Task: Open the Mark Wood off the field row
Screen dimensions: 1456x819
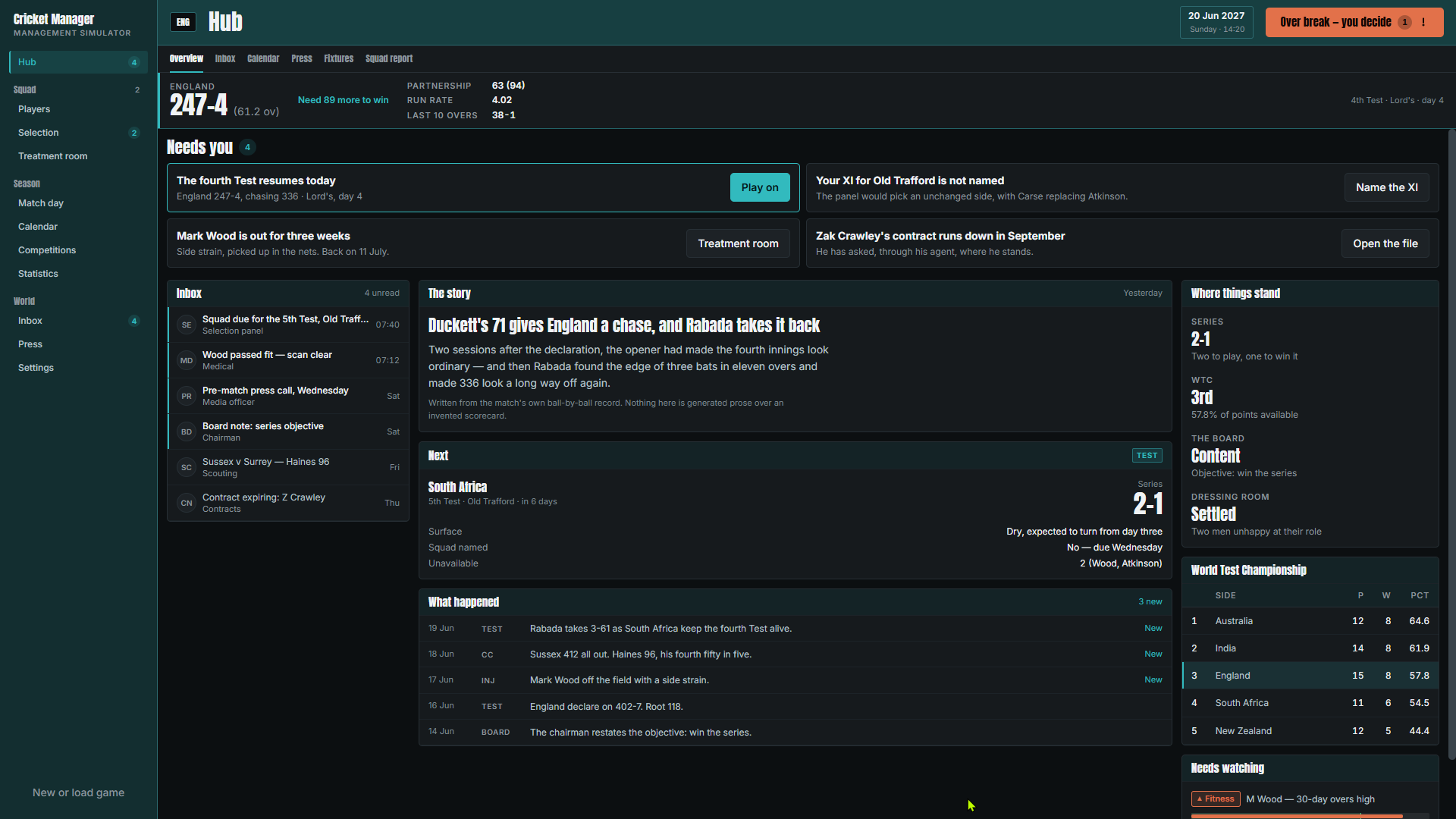Action: click(x=795, y=680)
